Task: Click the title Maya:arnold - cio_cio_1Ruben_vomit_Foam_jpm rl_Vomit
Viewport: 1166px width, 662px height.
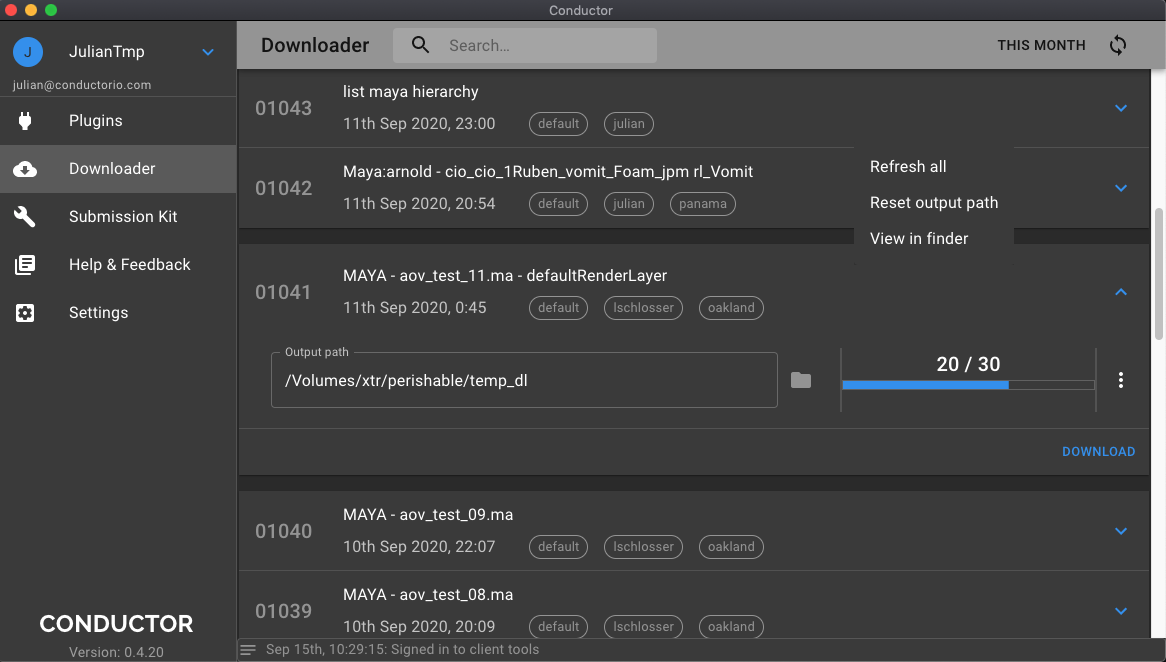Action: click(x=548, y=172)
